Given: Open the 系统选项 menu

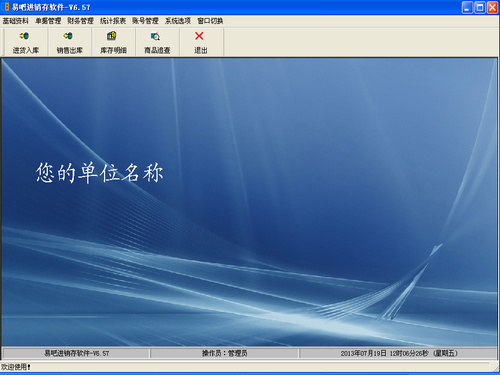Looking at the screenshot, I should [178, 21].
